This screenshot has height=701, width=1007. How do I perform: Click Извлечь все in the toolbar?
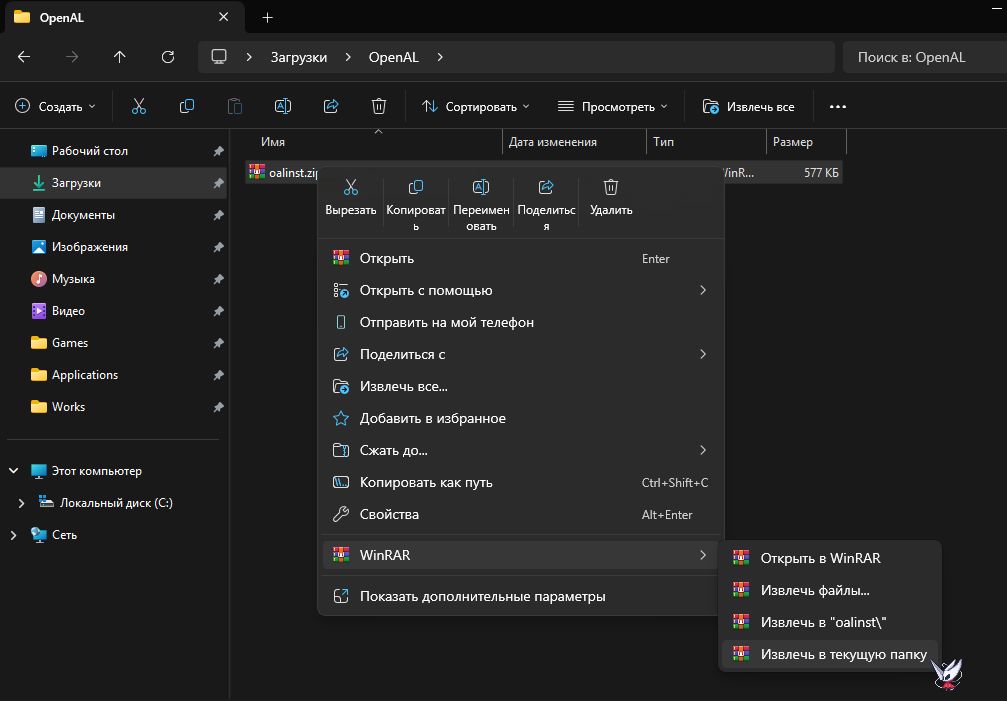(x=749, y=107)
